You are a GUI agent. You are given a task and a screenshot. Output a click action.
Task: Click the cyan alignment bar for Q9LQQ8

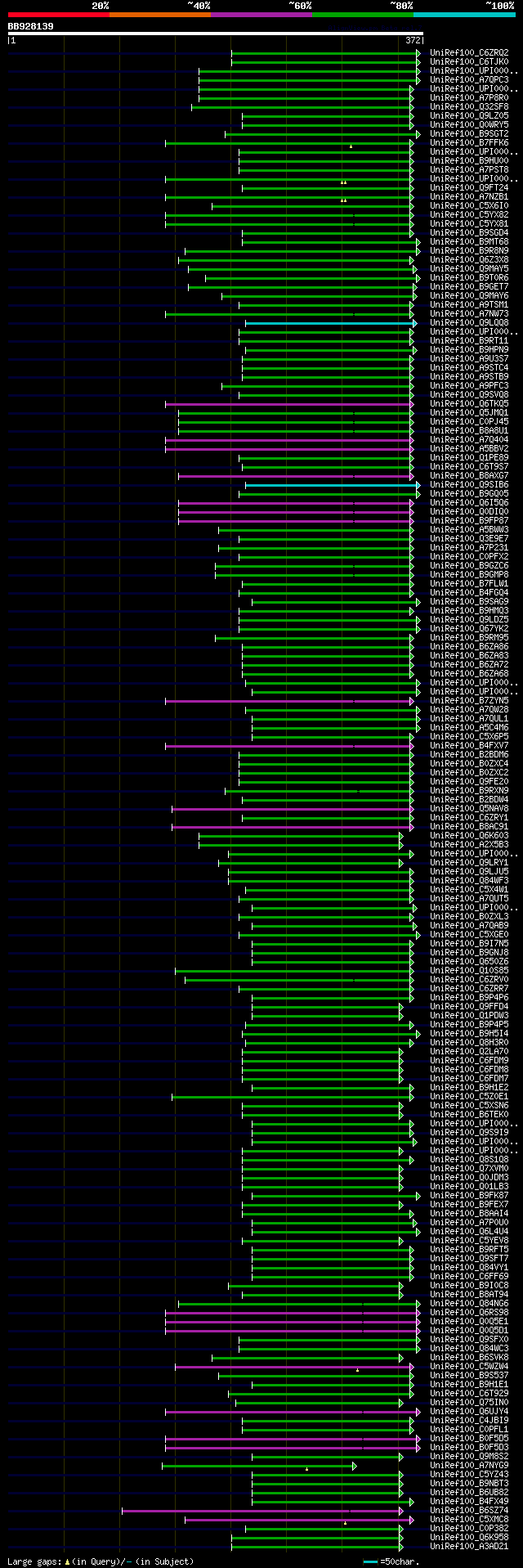pos(331,323)
